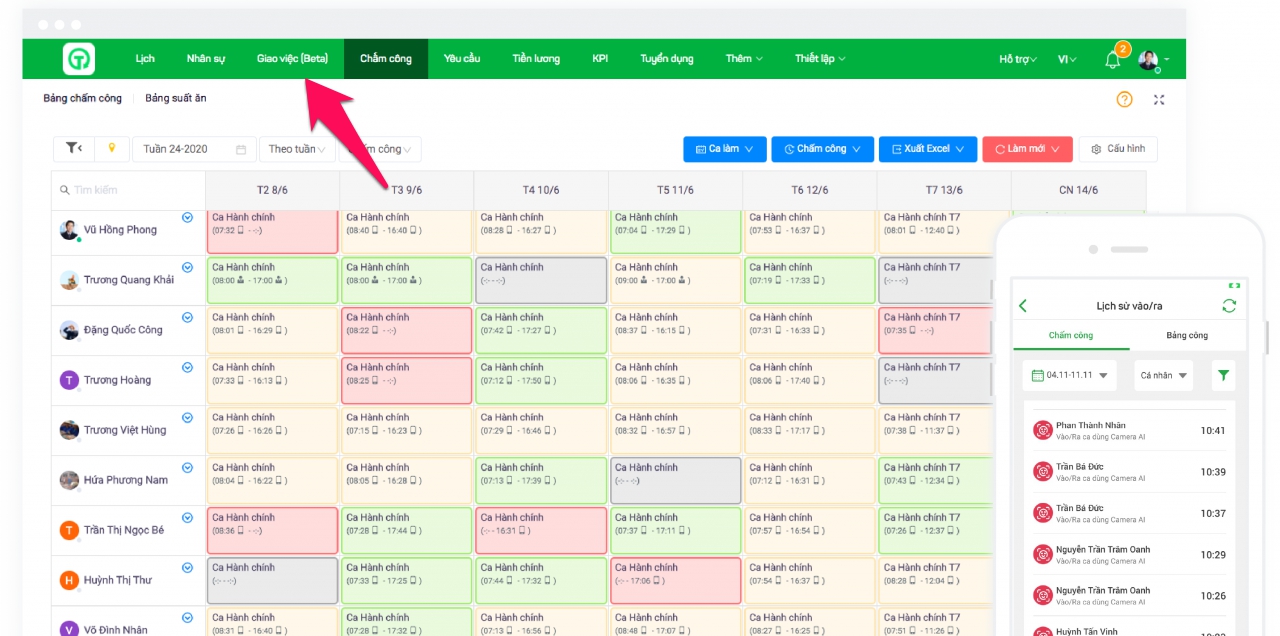Open Huỳnh Thị Thư's red T5 11/6 shift
1280x636 pixels.
(x=675, y=580)
